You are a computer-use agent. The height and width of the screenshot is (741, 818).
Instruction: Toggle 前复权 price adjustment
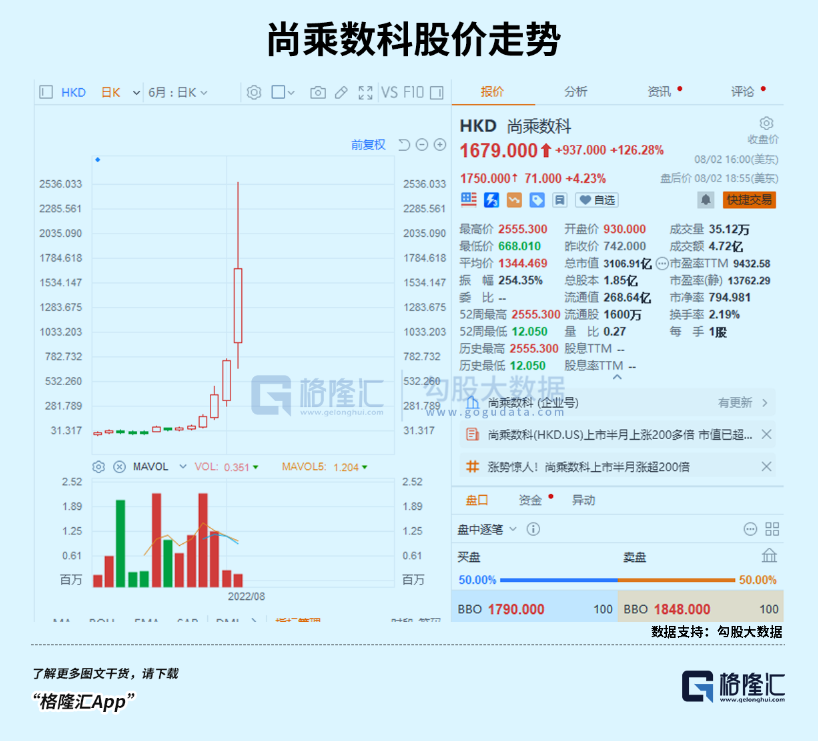(x=368, y=145)
